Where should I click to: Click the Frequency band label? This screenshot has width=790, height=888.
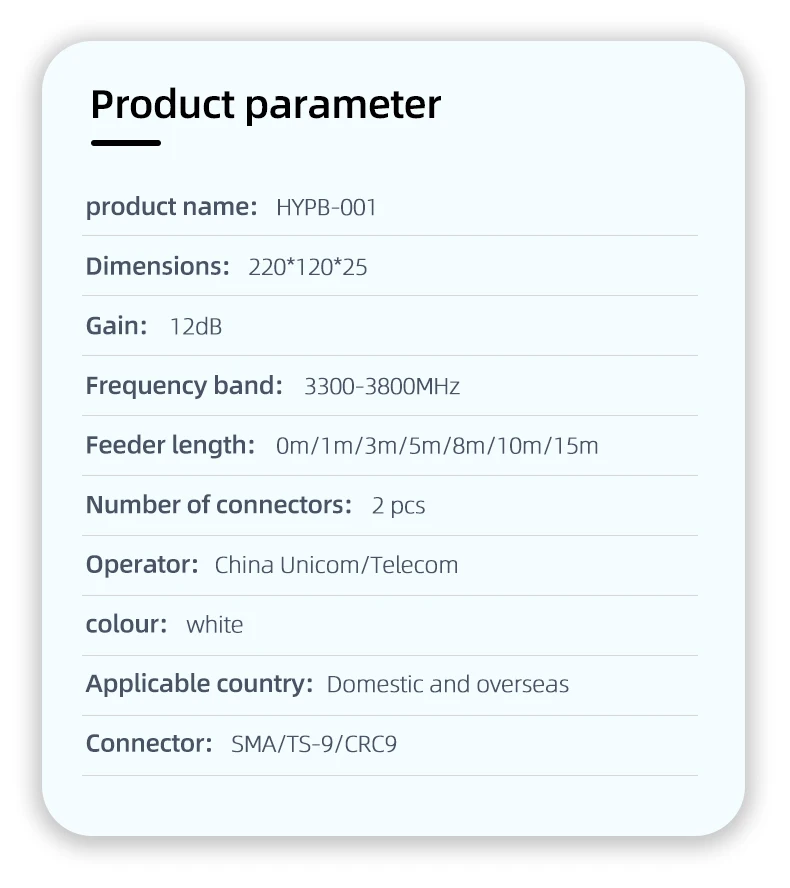(184, 386)
